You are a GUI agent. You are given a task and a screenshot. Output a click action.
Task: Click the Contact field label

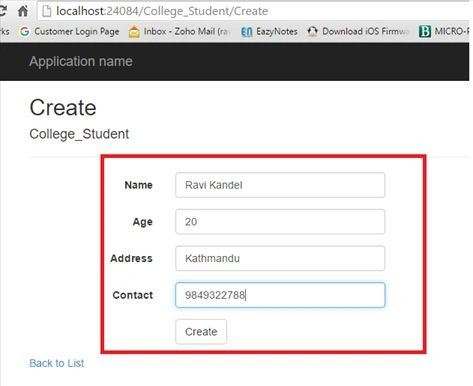pyautogui.click(x=133, y=295)
